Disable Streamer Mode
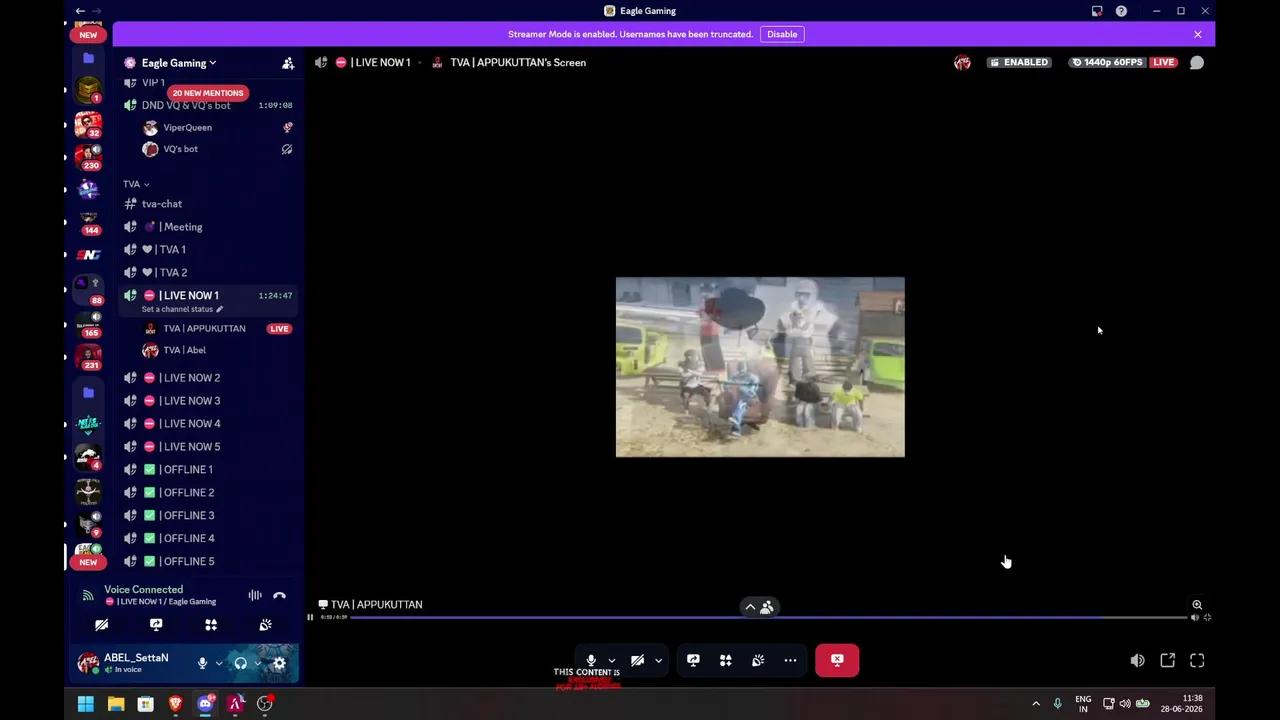 (x=782, y=34)
